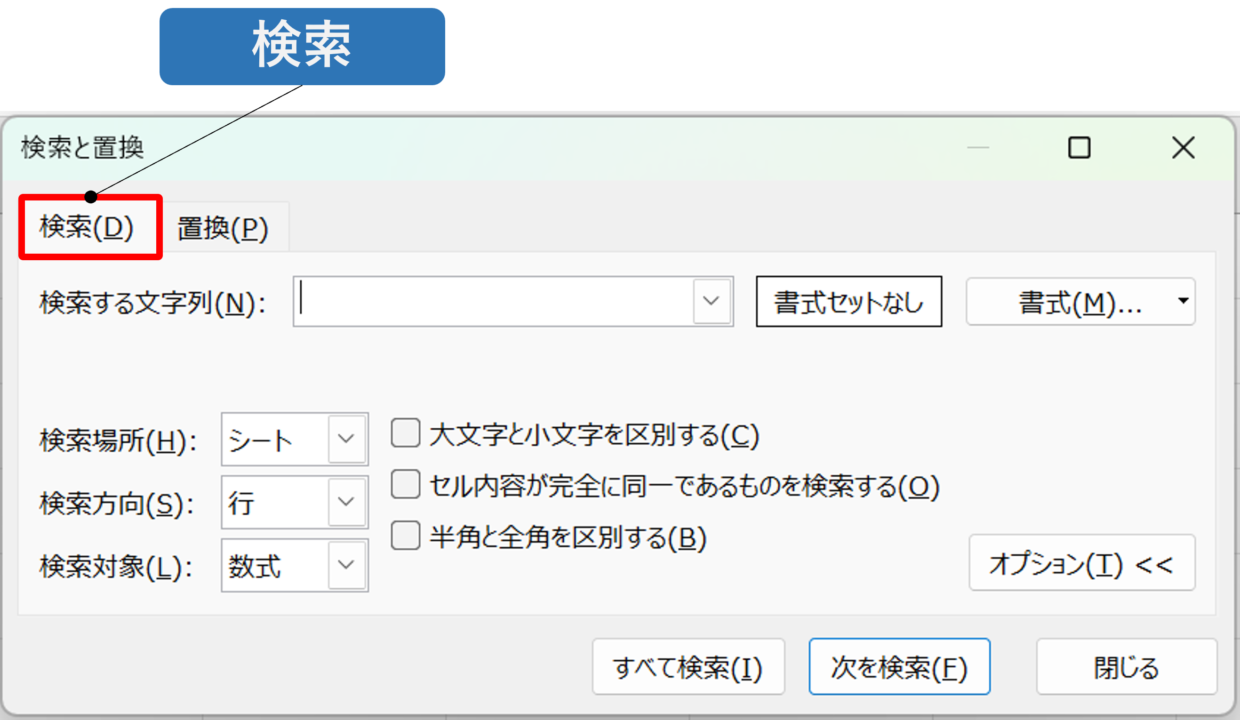Check セル内容が完全に同一であるものを検索する option

click(x=405, y=485)
